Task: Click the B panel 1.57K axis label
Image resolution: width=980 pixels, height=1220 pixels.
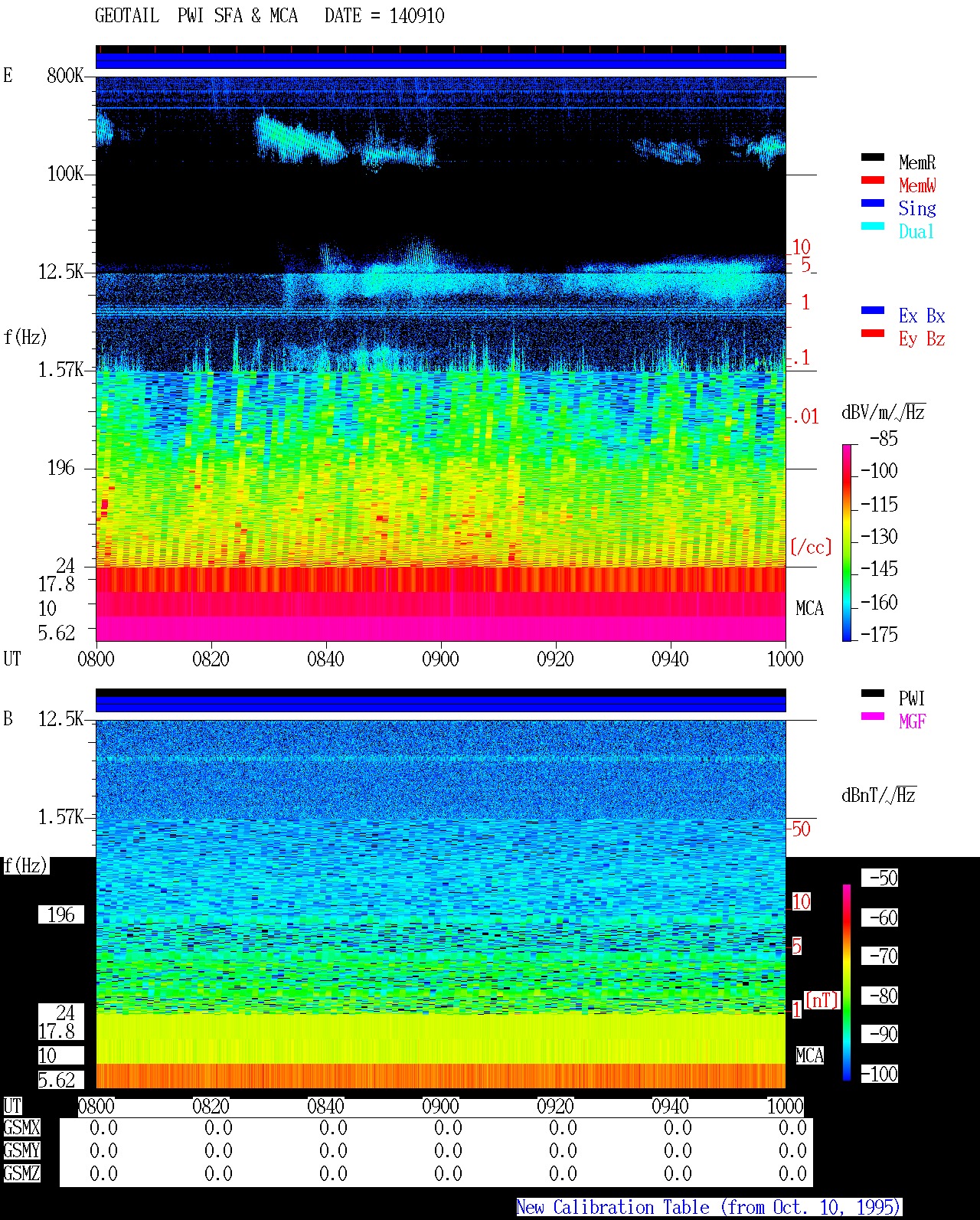Action: 60,817
